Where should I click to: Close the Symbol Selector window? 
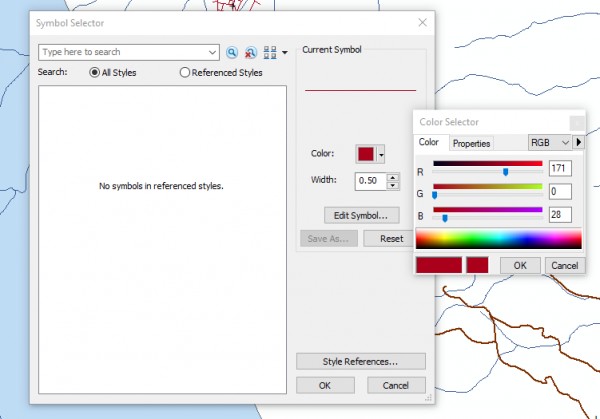pyautogui.click(x=422, y=23)
